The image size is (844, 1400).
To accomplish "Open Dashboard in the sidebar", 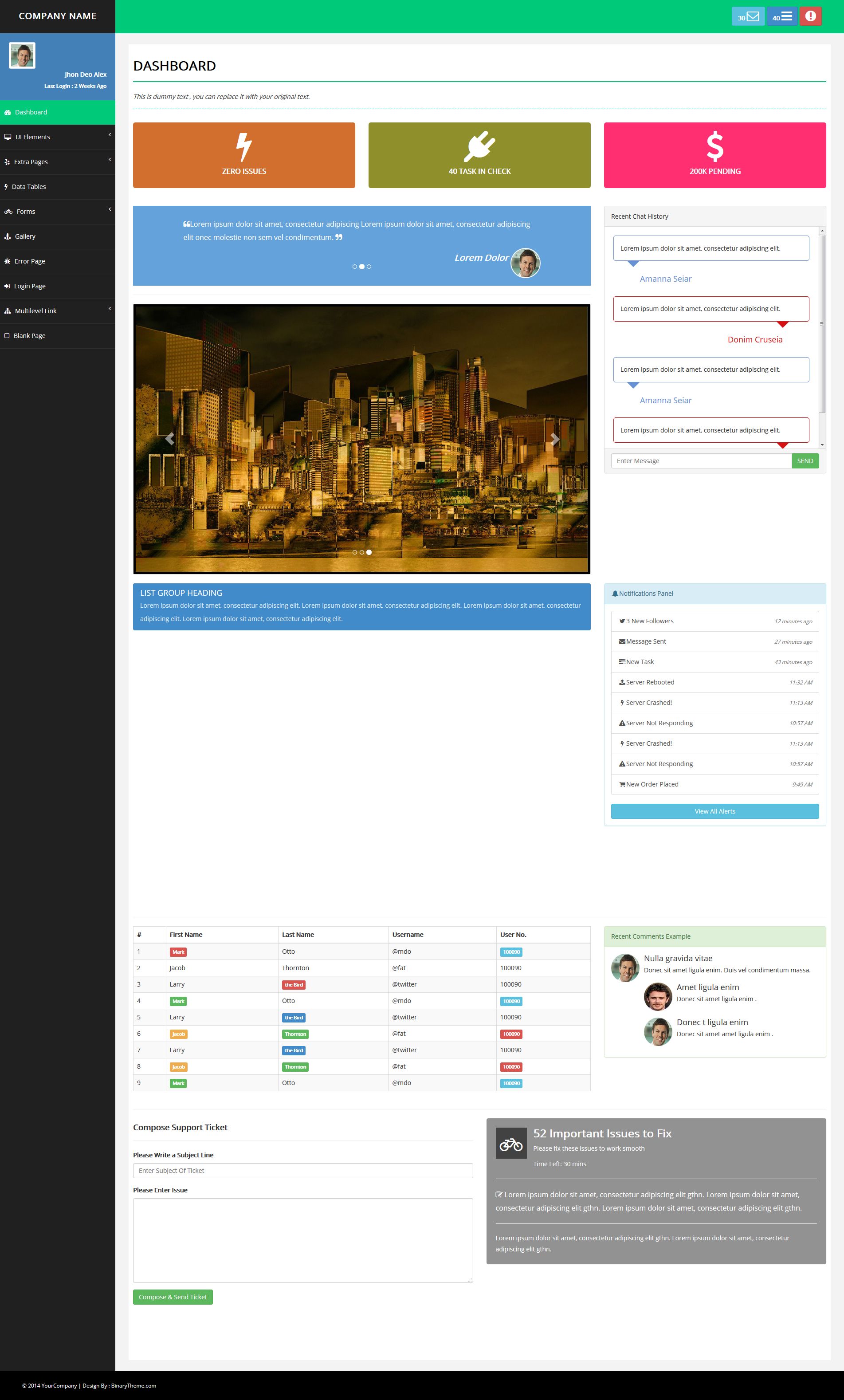I will 57,113.
